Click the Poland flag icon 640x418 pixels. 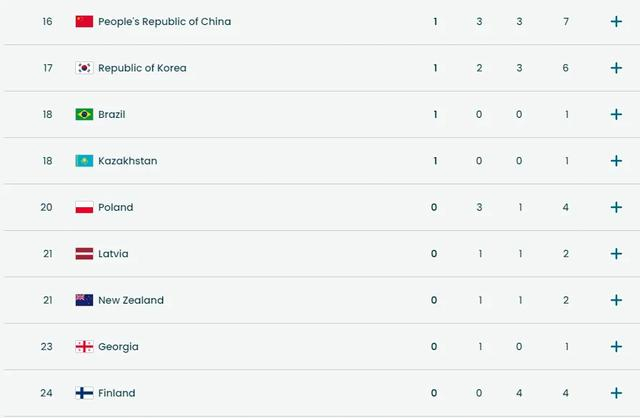point(84,207)
